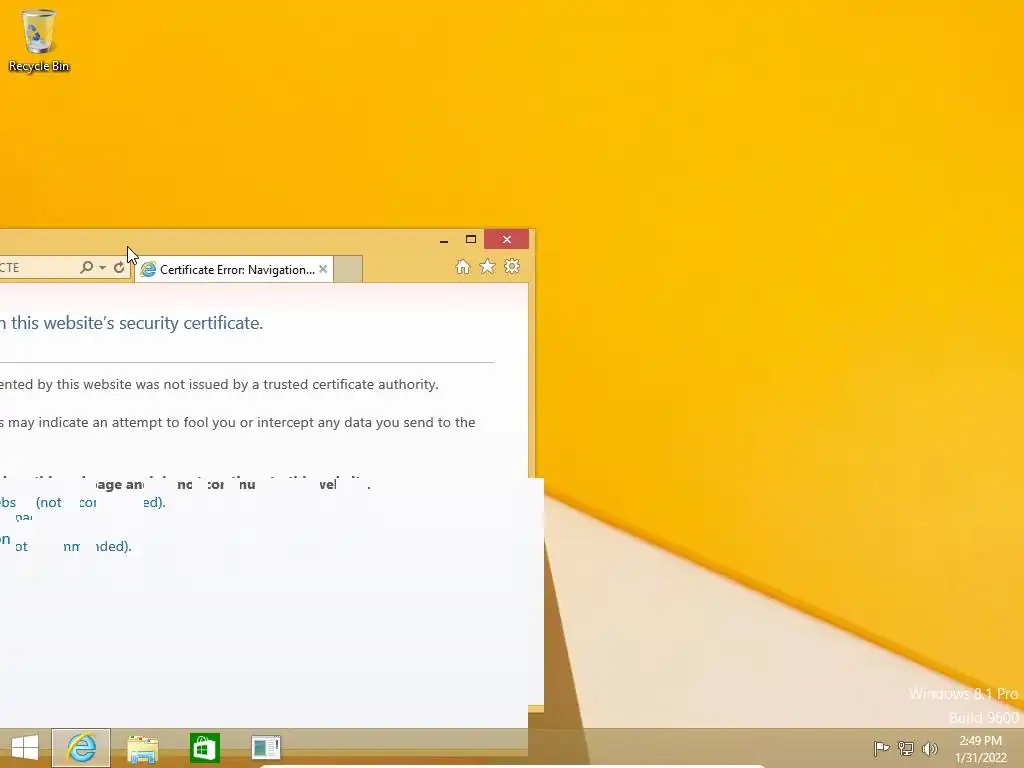Viewport: 1024px width, 768px height.
Task: Click the network icon in system tray
Action: 906,748
